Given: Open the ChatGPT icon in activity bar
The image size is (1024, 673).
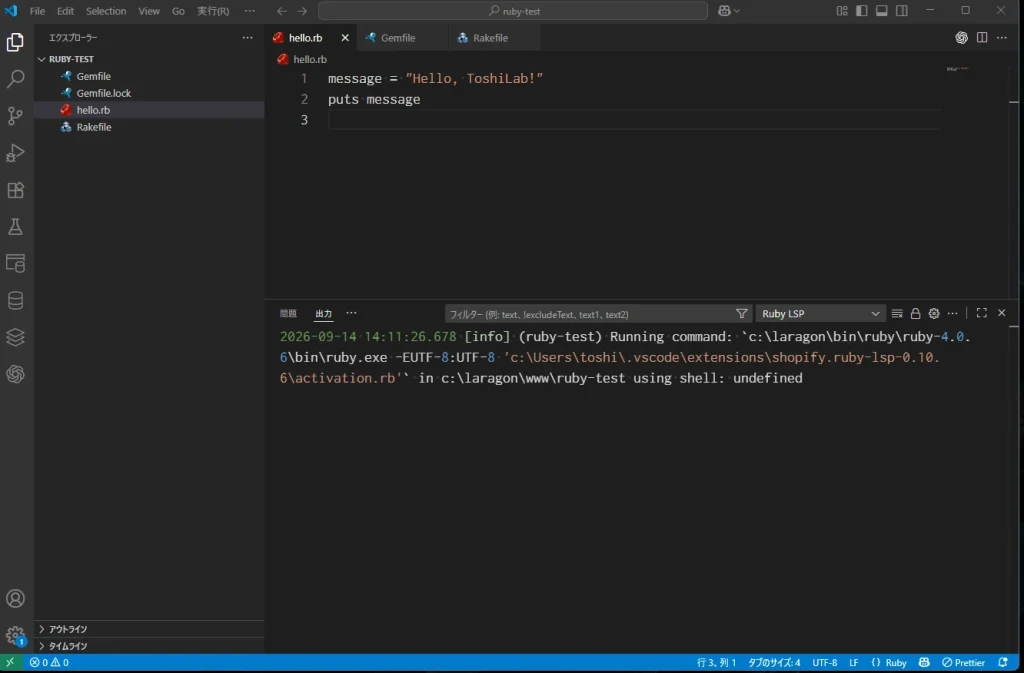Looking at the screenshot, I should point(15,374).
